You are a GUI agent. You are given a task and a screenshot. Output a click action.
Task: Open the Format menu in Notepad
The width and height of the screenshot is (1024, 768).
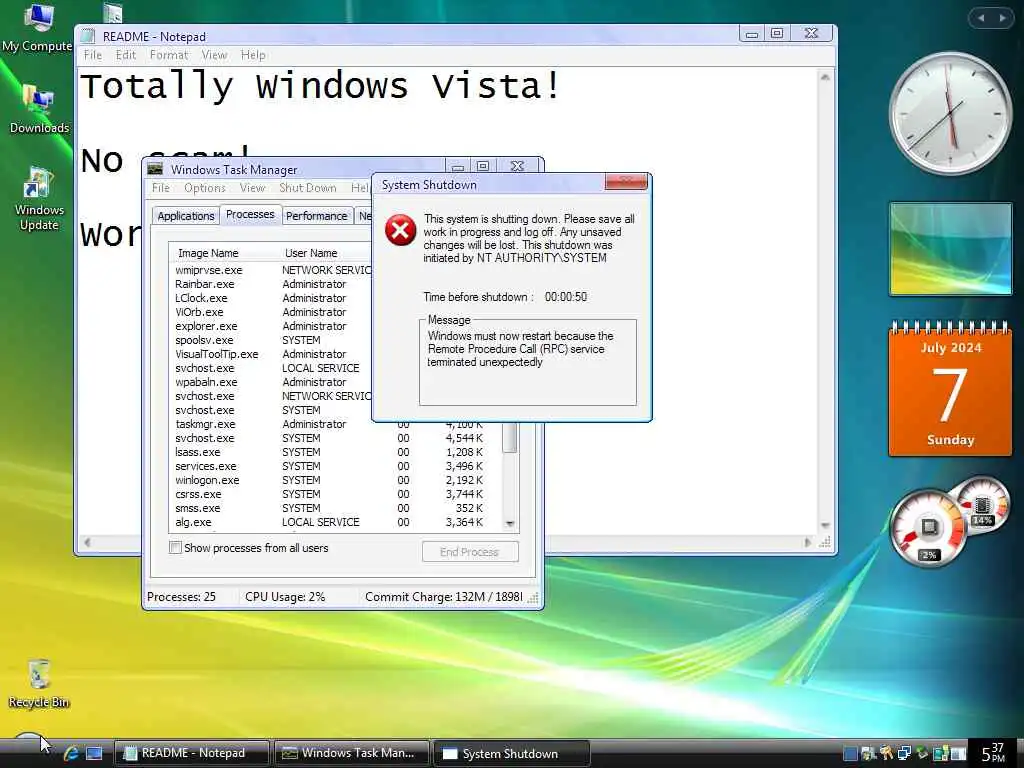(x=168, y=55)
